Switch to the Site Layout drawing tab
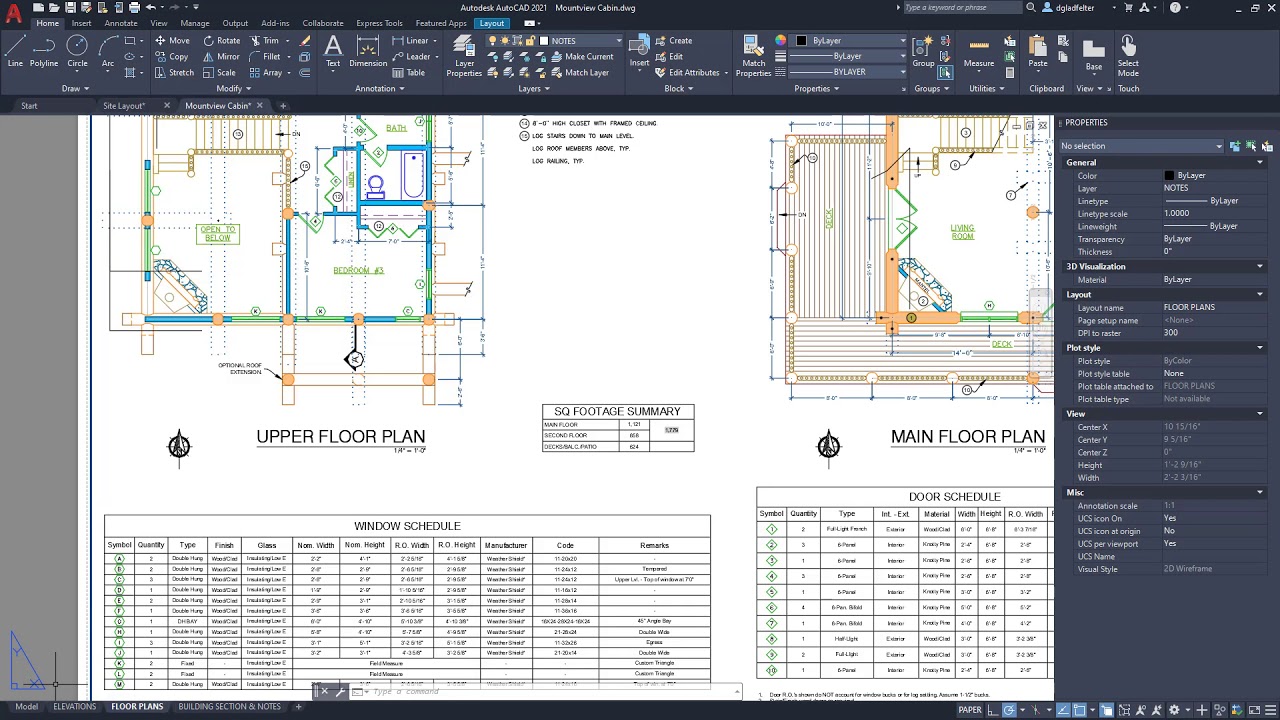The width and height of the screenshot is (1280, 720). pyautogui.click(x=124, y=106)
